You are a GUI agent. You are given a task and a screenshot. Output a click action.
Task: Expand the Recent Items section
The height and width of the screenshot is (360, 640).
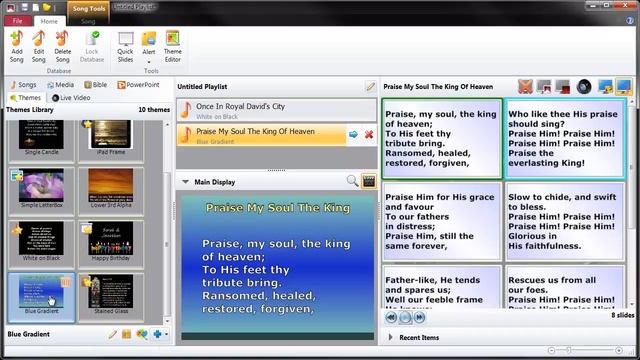tap(391, 337)
